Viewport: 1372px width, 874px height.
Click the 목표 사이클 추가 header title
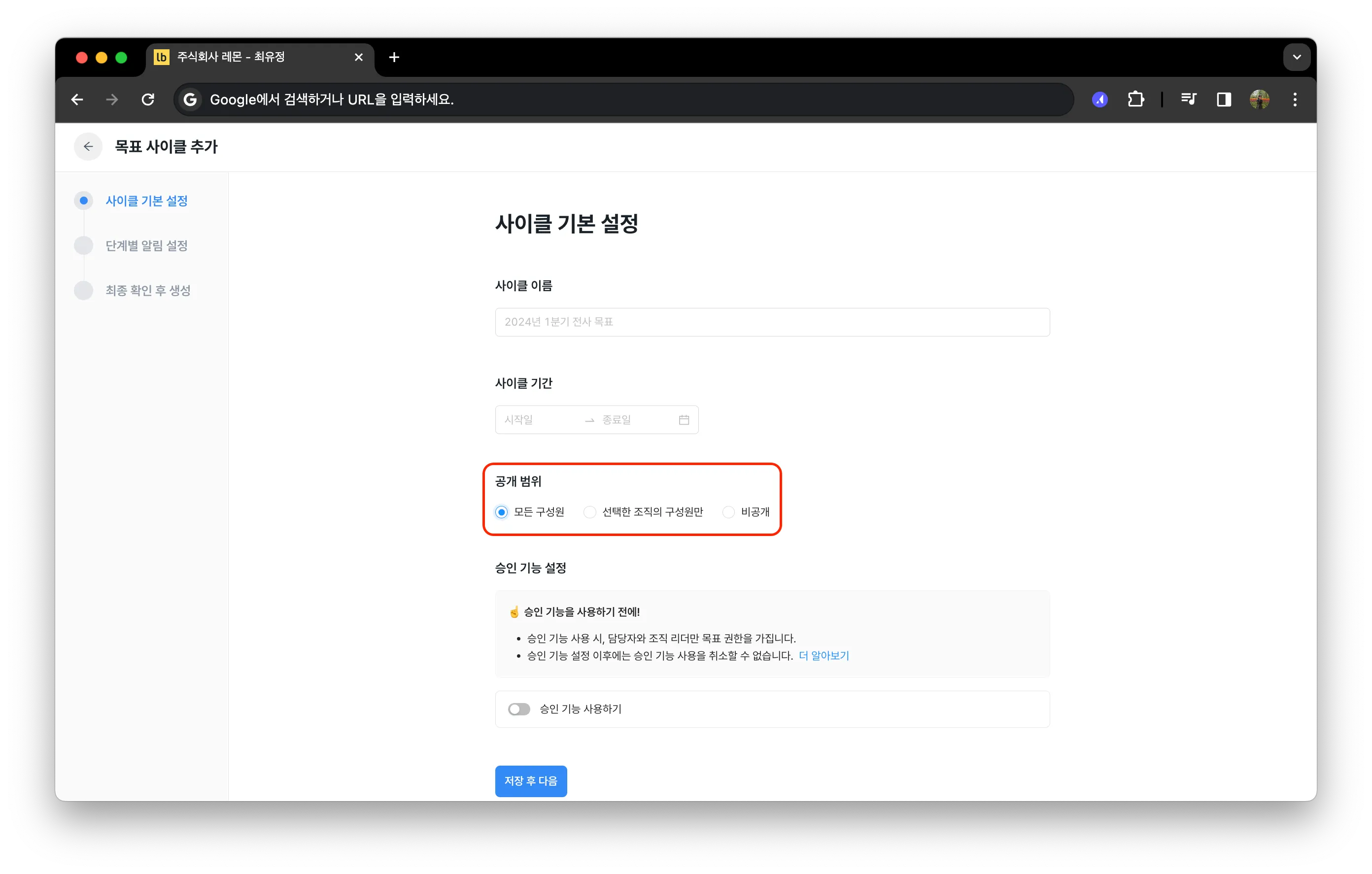pyautogui.click(x=167, y=146)
